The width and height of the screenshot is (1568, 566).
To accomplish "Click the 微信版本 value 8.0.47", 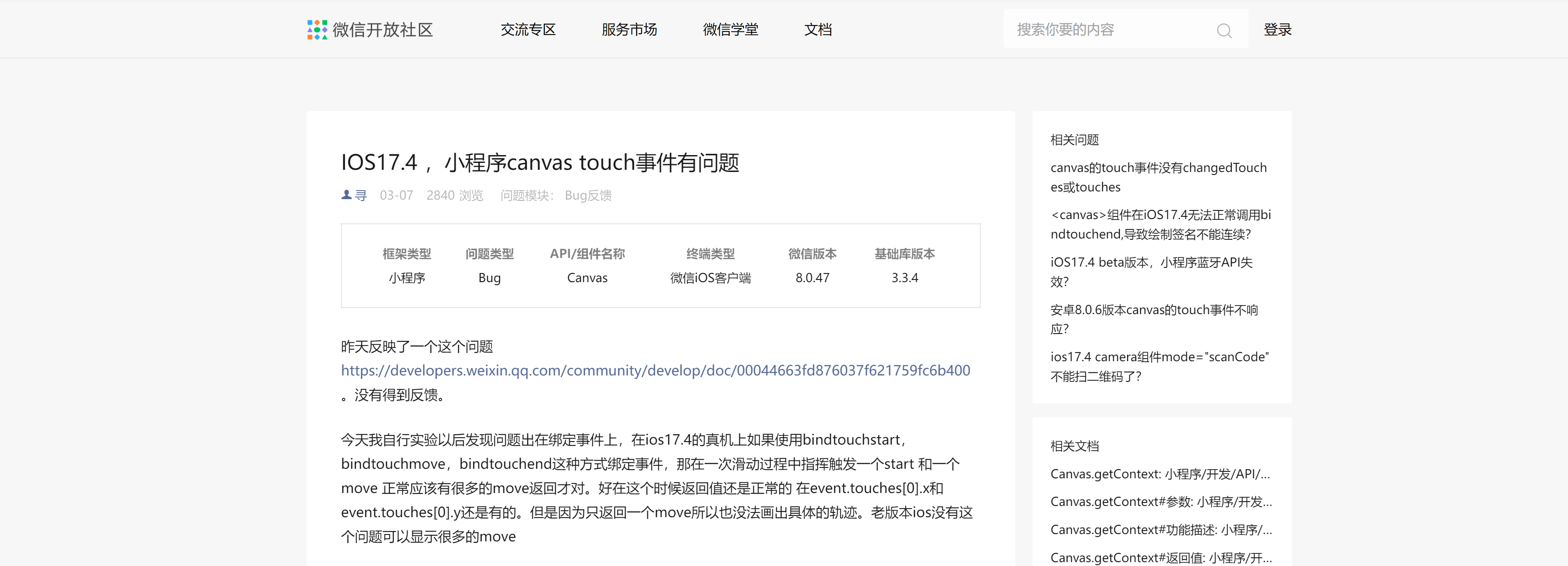I will coord(812,278).
